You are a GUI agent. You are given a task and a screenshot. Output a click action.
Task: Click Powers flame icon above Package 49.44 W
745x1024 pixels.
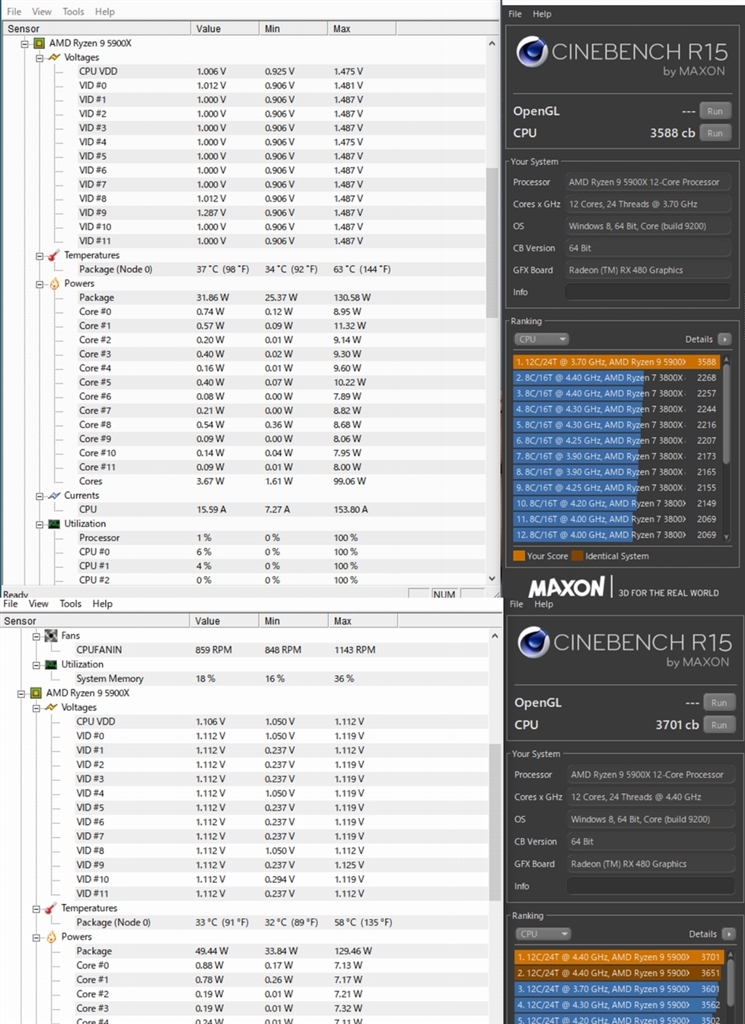pyautogui.click(x=52, y=937)
